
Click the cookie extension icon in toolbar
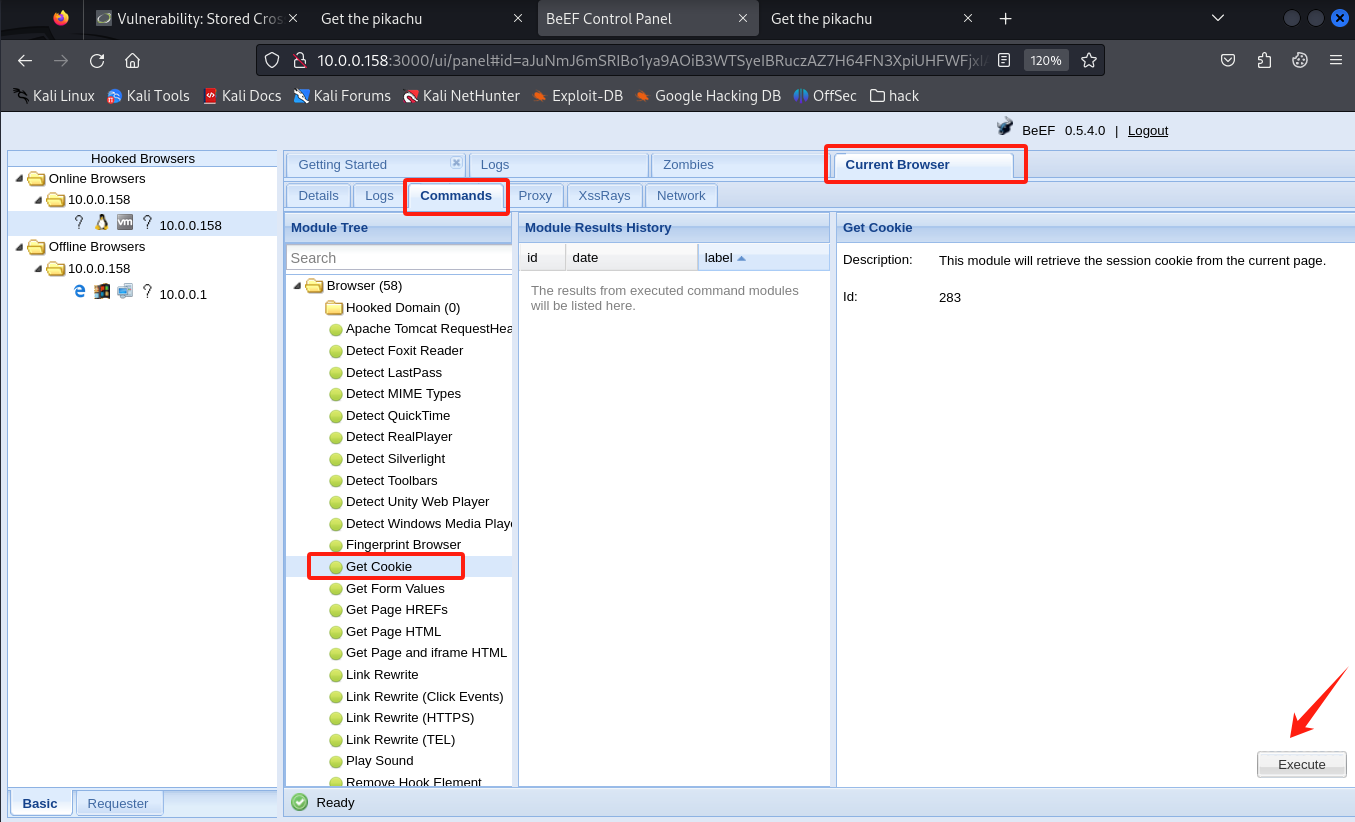pos(1300,60)
